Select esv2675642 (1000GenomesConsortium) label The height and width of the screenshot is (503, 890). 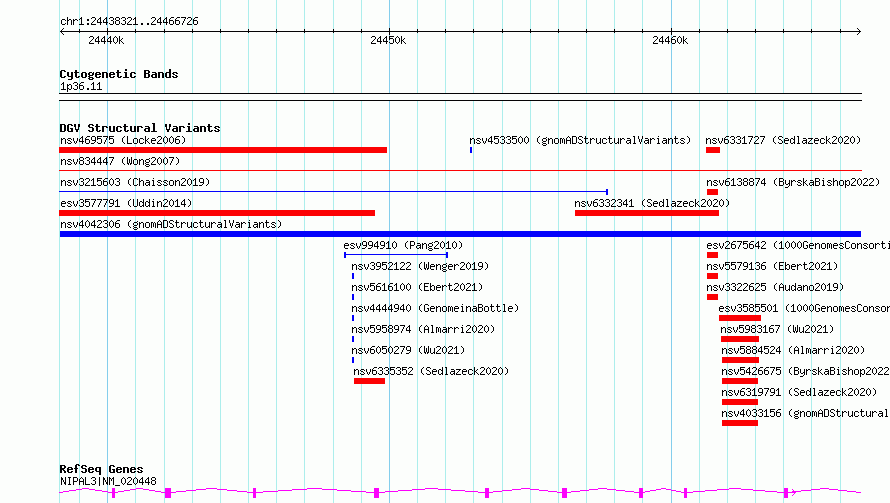pyautogui.click(x=797, y=245)
